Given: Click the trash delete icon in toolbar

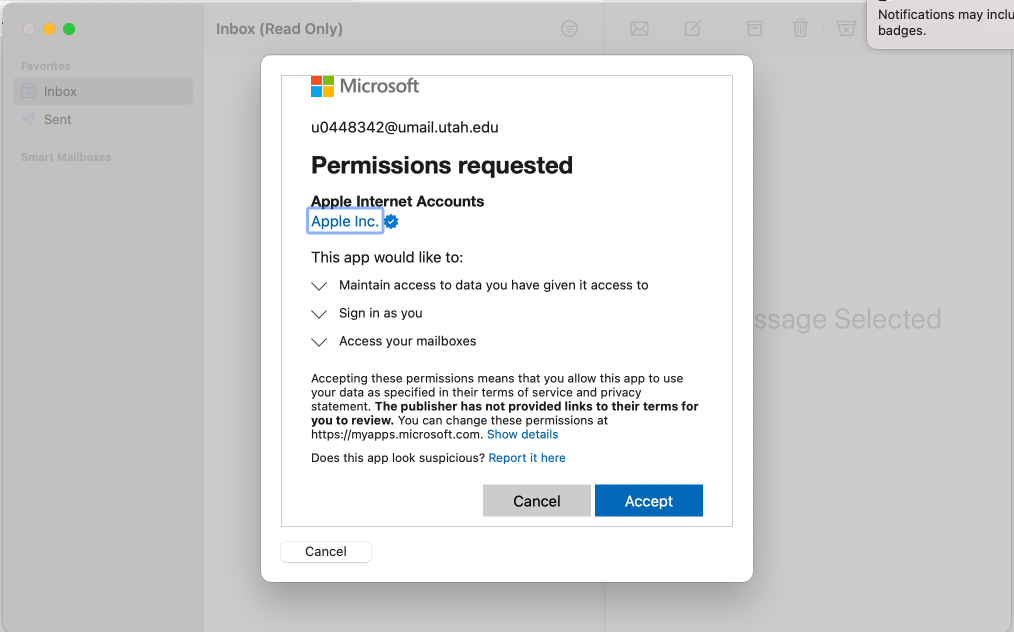Looking at the screenshot, I should (801, 28).
